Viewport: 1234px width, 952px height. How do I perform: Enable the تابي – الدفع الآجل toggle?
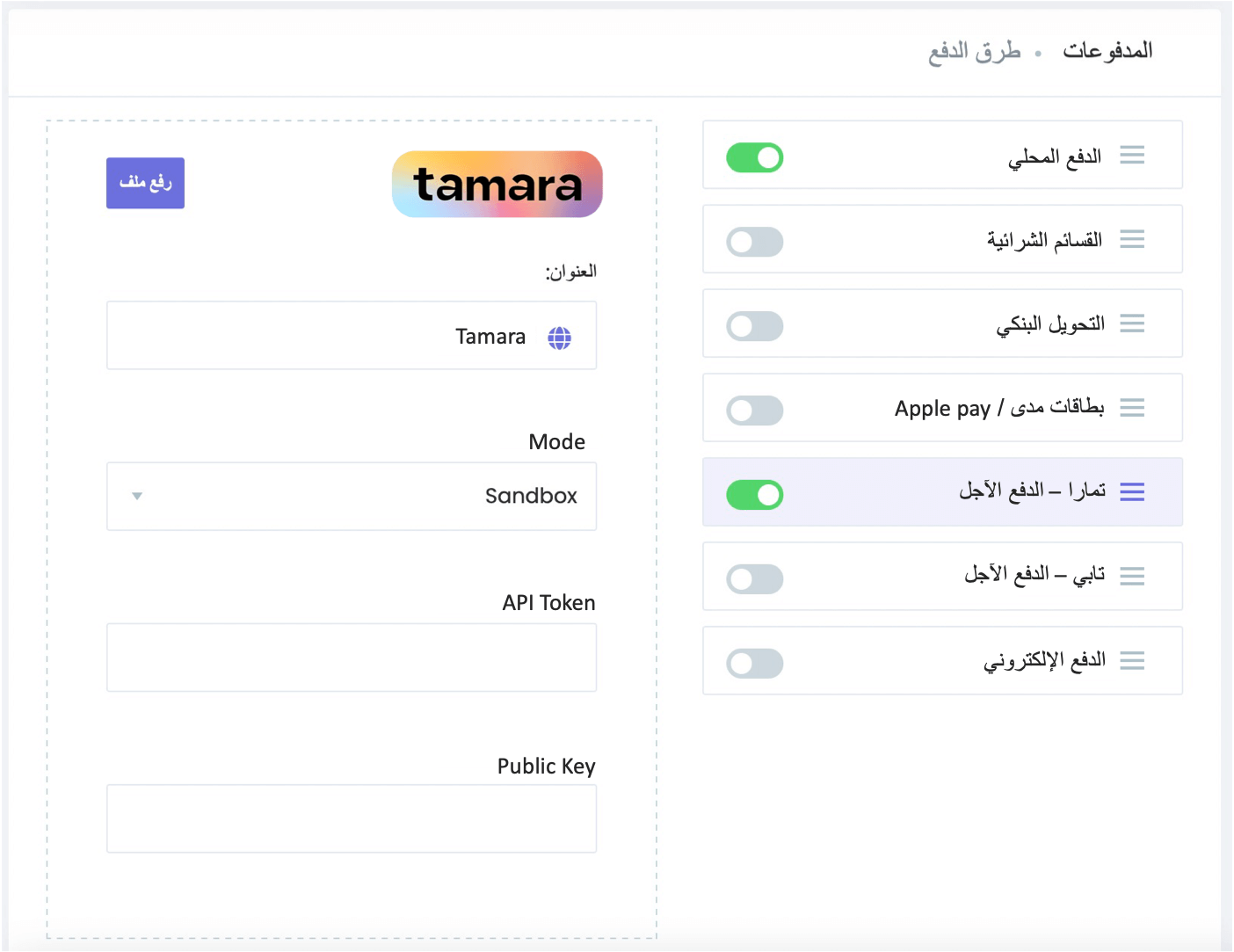[x=755, y=579]
